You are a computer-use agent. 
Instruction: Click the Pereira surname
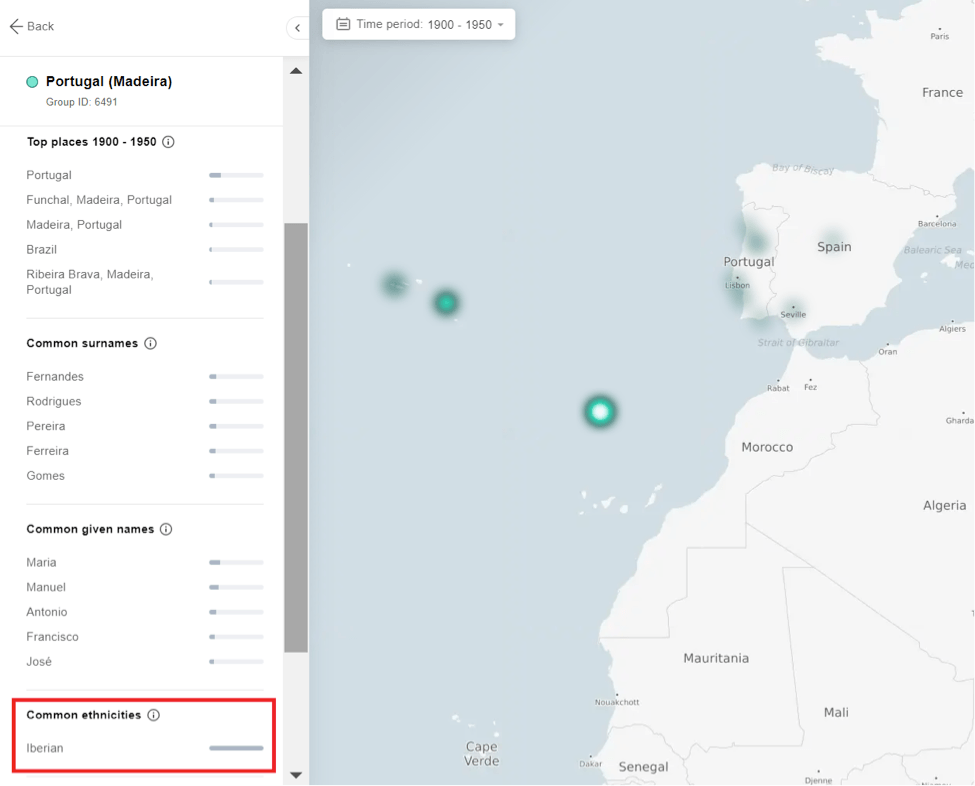tap(45, 426)
